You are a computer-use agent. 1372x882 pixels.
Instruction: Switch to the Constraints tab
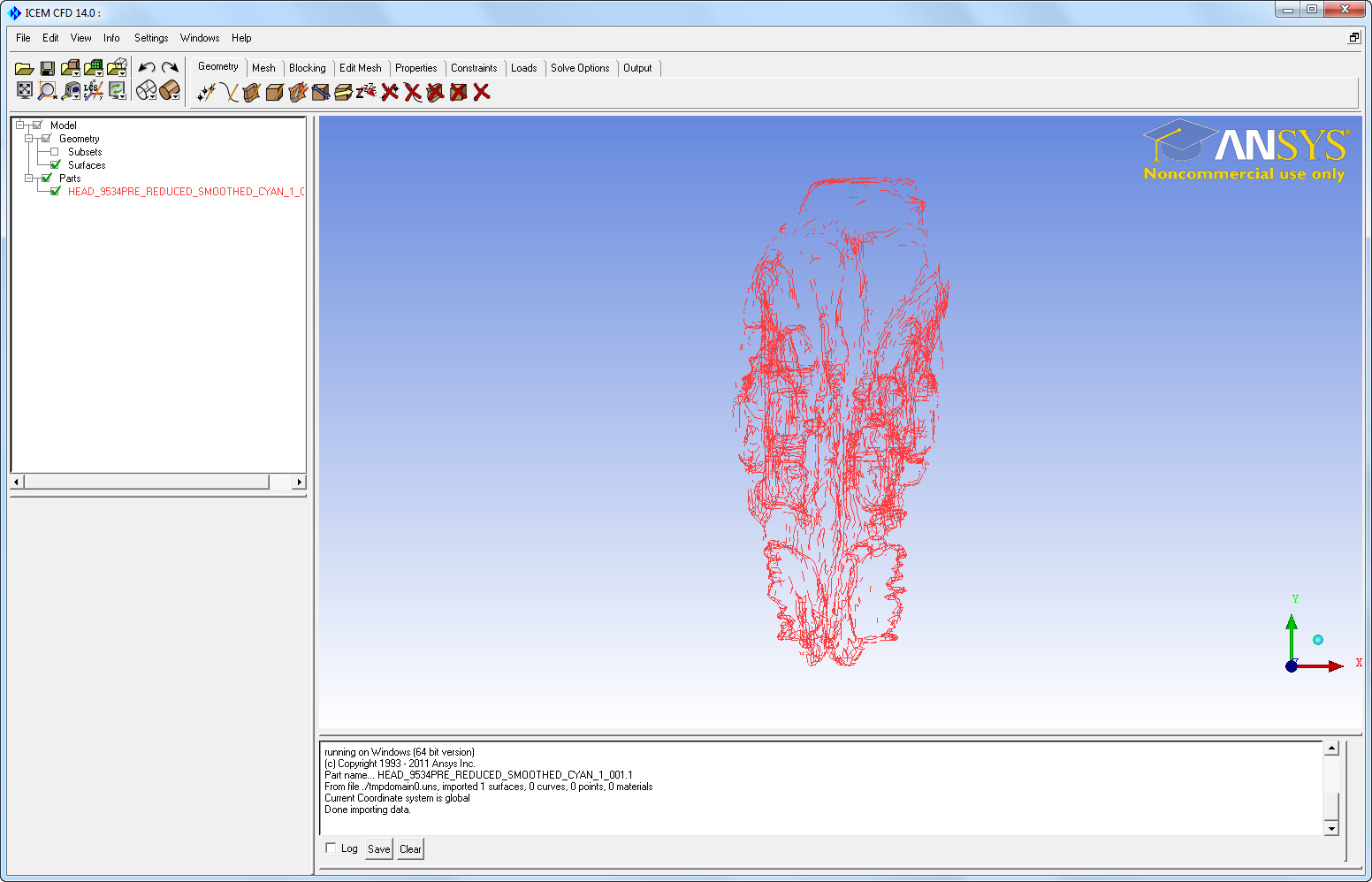[474, 68]
